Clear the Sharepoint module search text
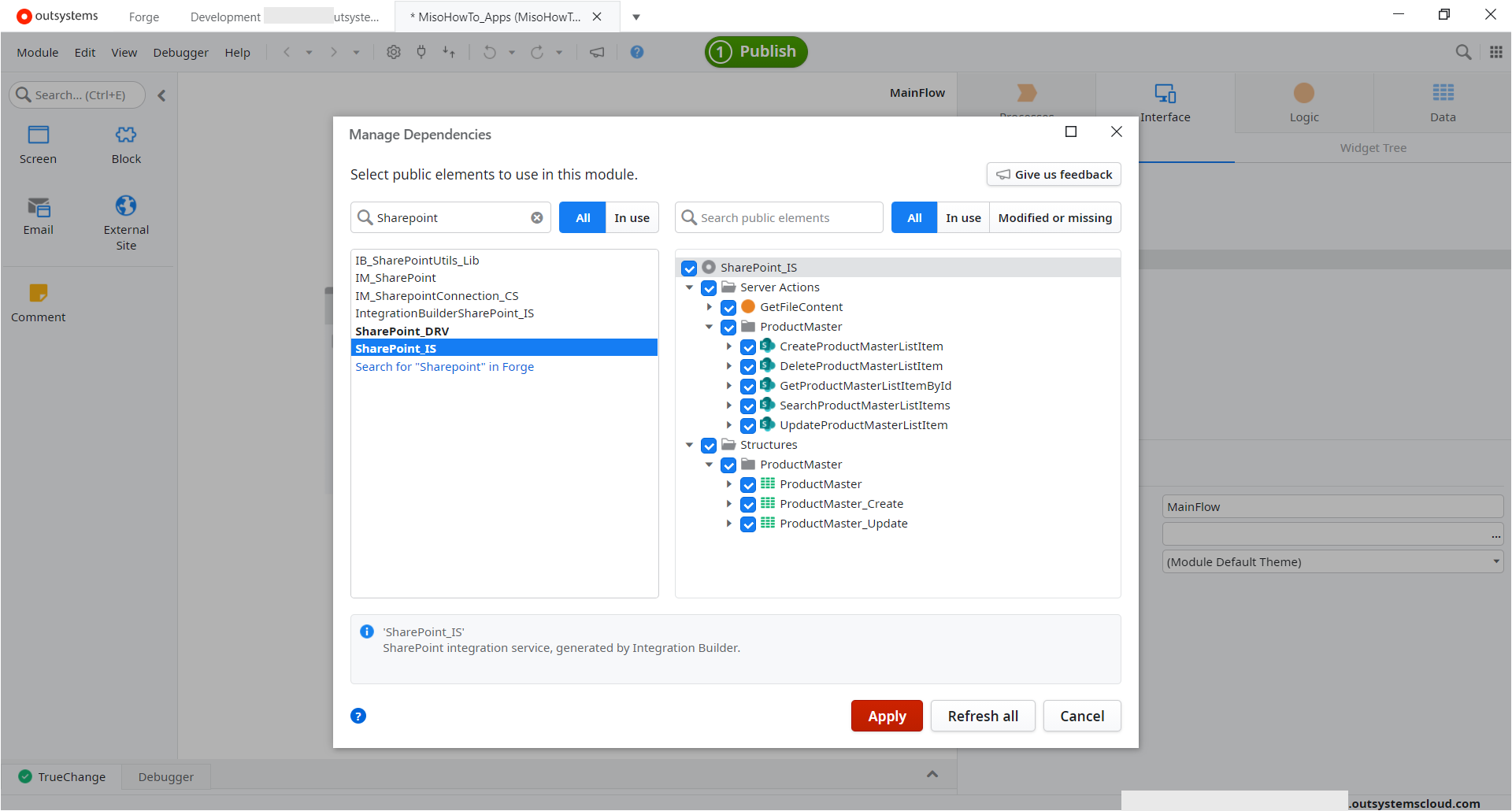 (x=536, y=218)
